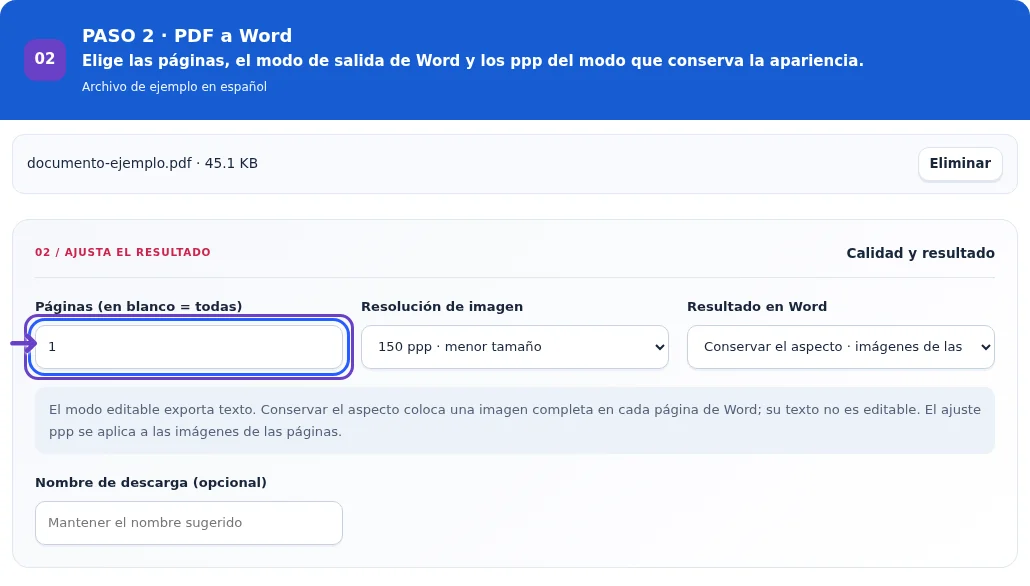Image resolution: width=1030 pixels, height=586 pixels.
Task: Focus the Páginas input field
Action: 189,347
